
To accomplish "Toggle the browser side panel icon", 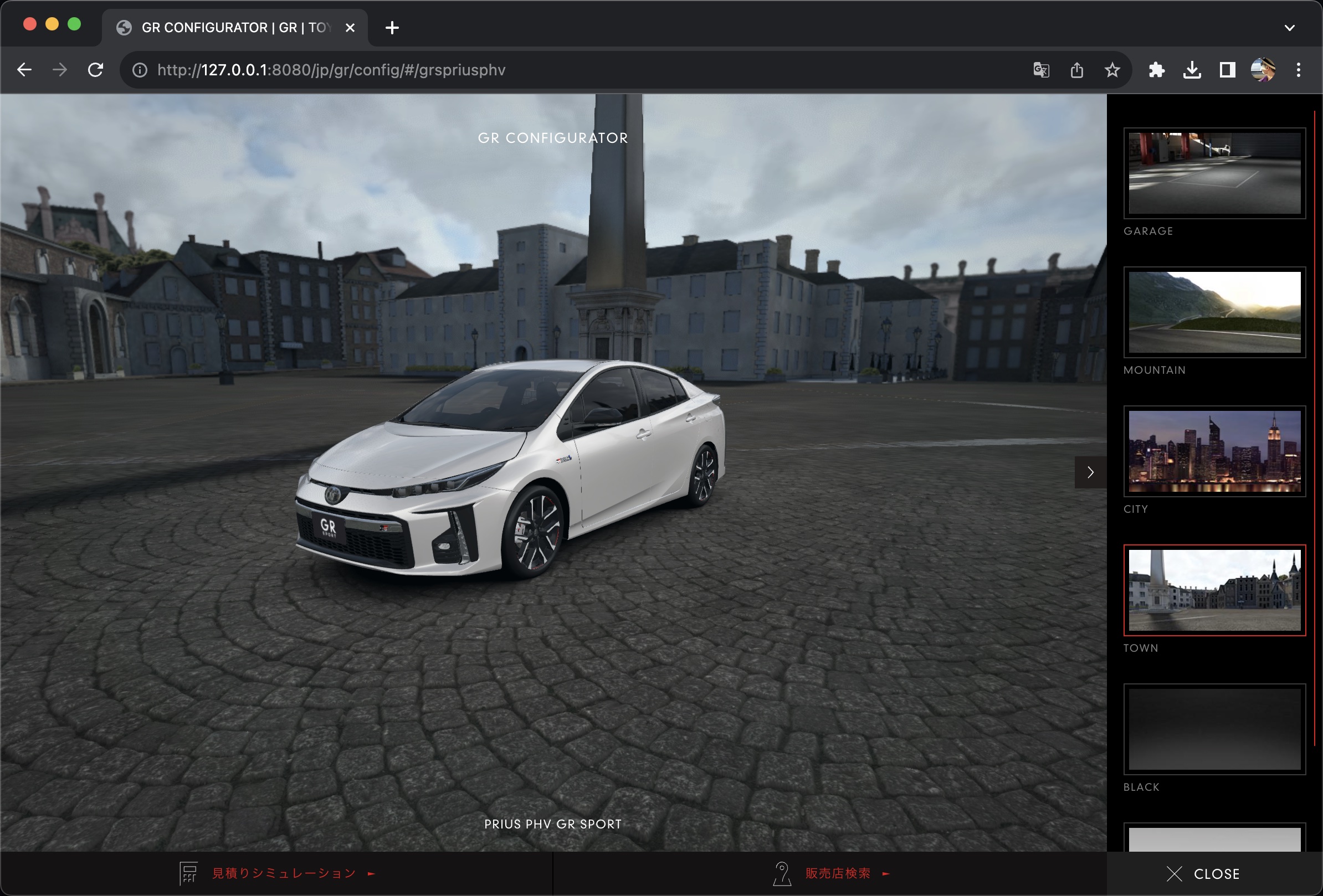I will tap(1227, 70).
